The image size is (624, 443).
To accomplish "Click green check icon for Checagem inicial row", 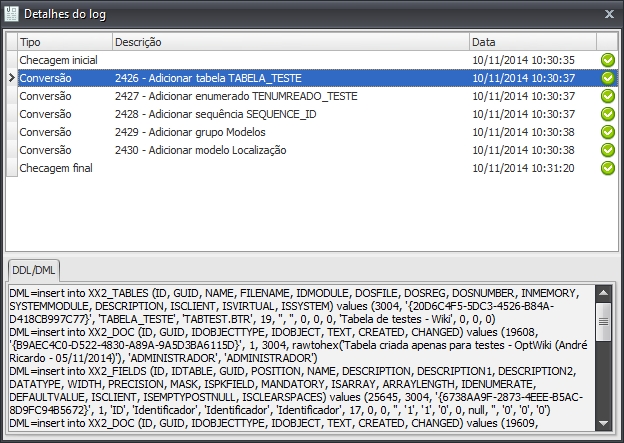I will (x=607, y=60).
